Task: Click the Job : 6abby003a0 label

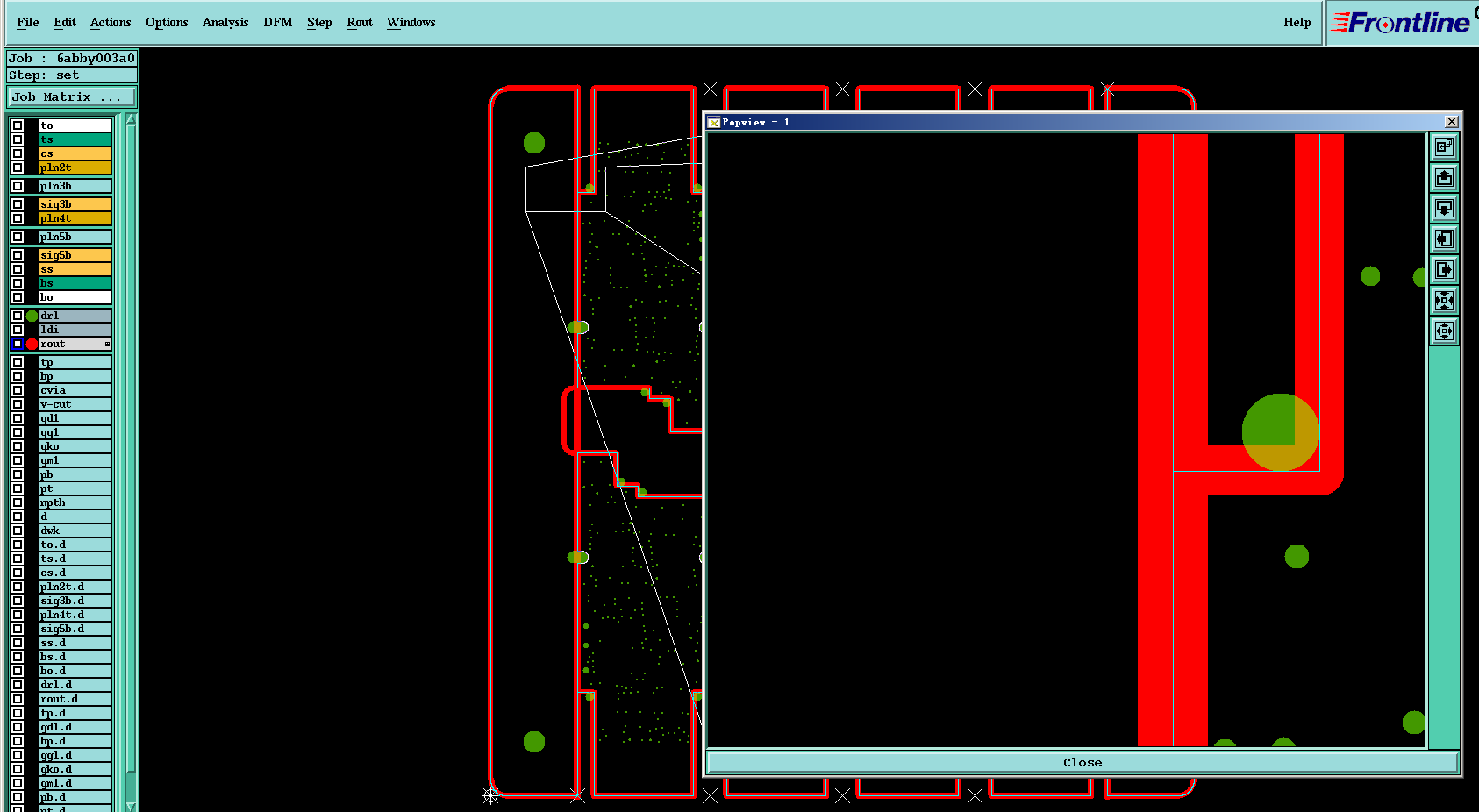Action: tap(72, 58)
